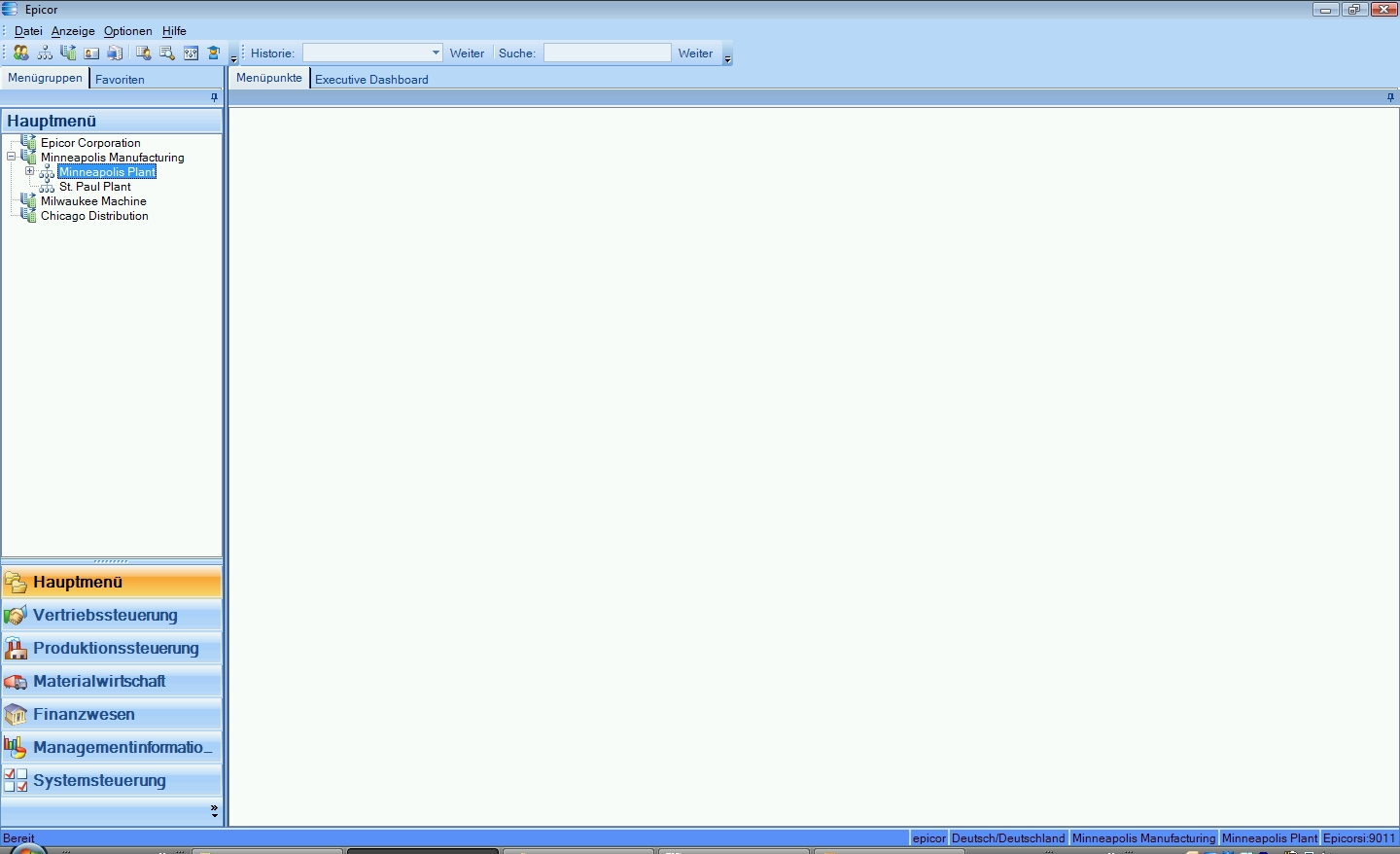Click the graduate education toolbar icon
This screenshot has height=854, width=1400.
tap(214, 53)
